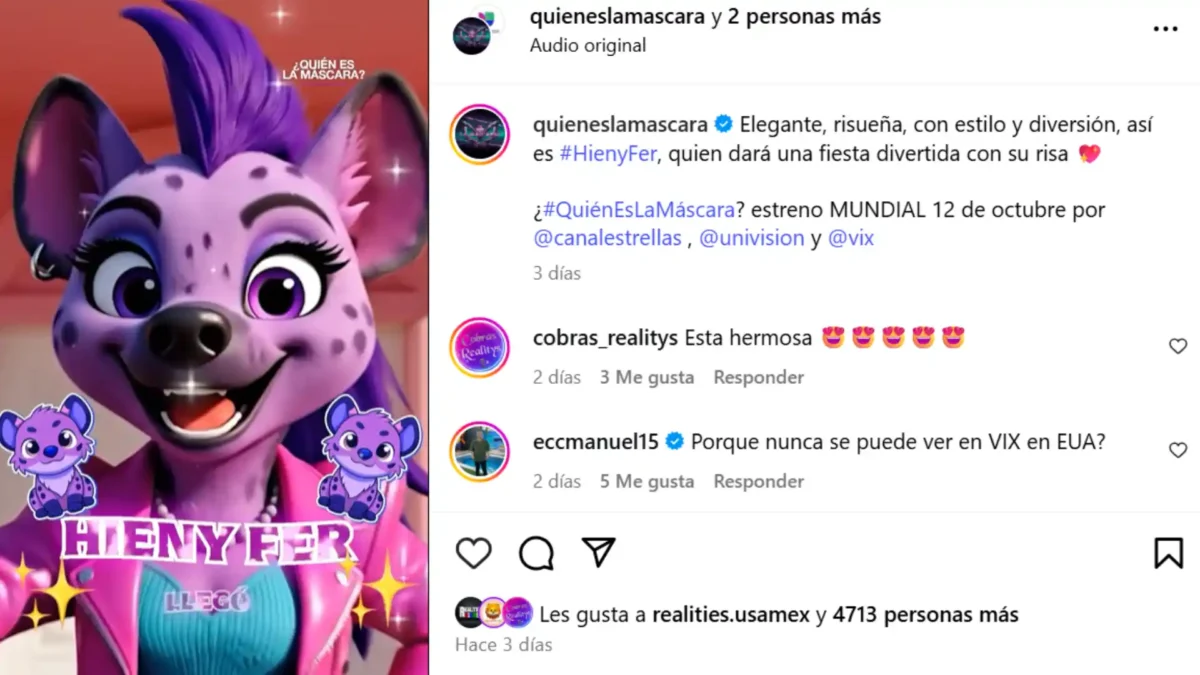
Task: Open the comment speech bubble icon
Action: 536,553
